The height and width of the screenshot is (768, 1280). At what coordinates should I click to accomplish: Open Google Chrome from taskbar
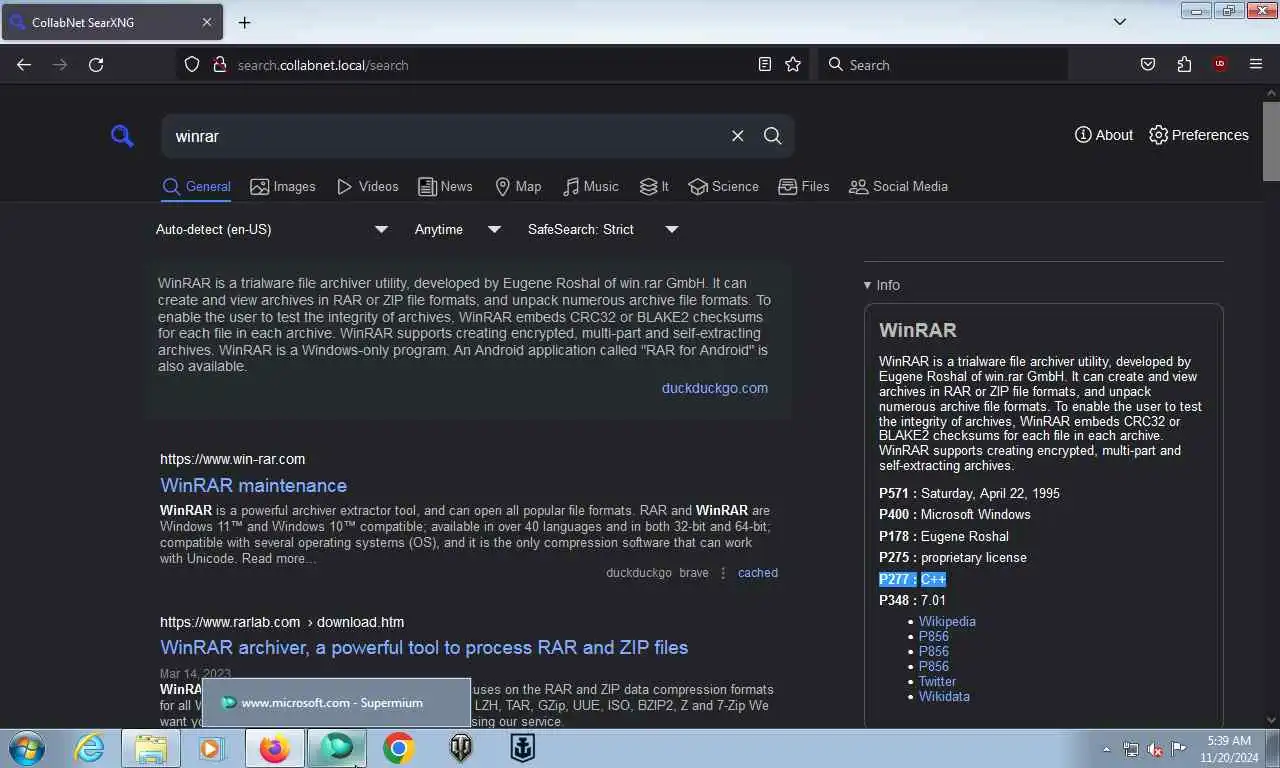[x=398, y=748]
